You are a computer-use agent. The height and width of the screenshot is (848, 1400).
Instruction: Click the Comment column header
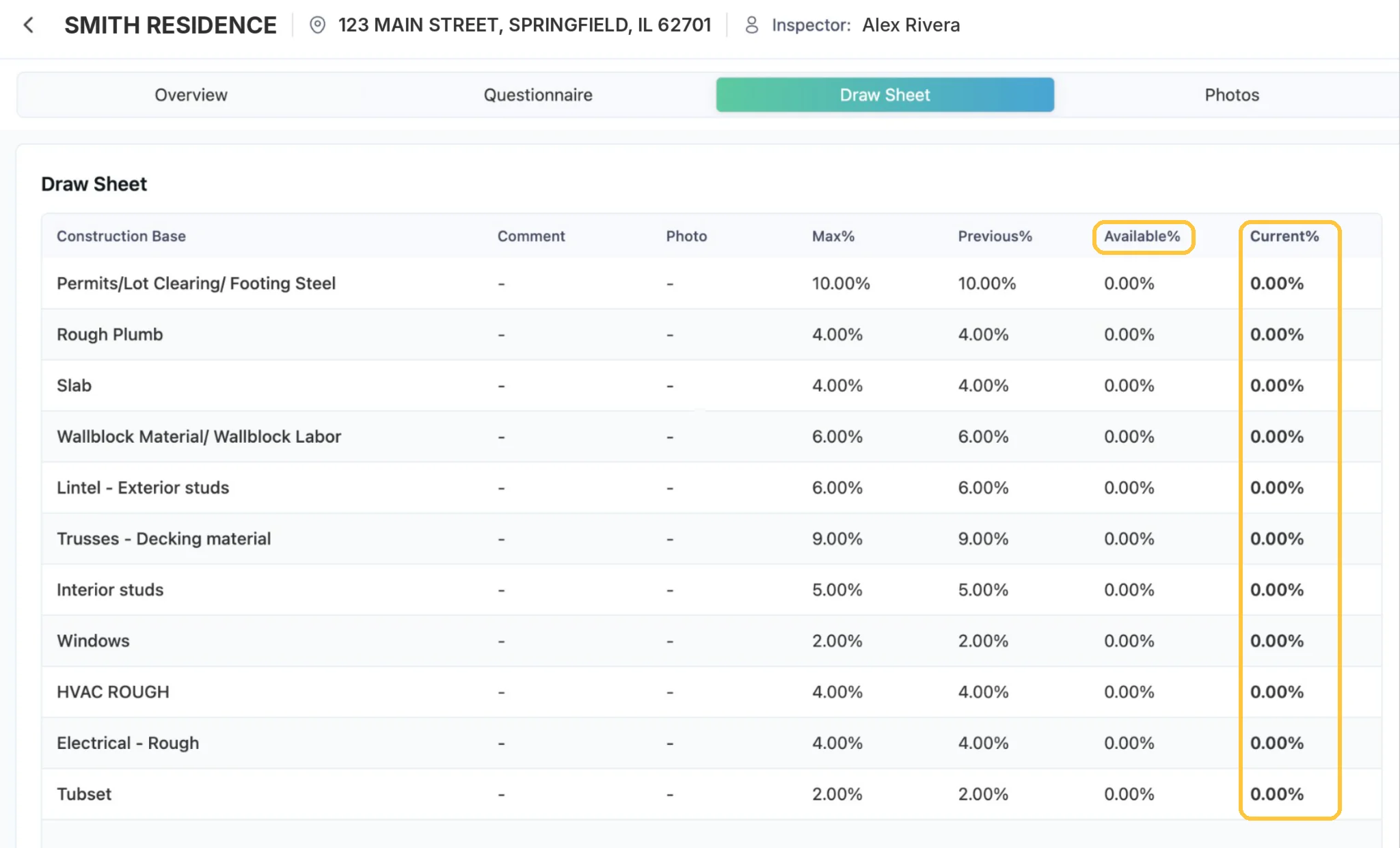pyautogui.click(x=531, y=236)
